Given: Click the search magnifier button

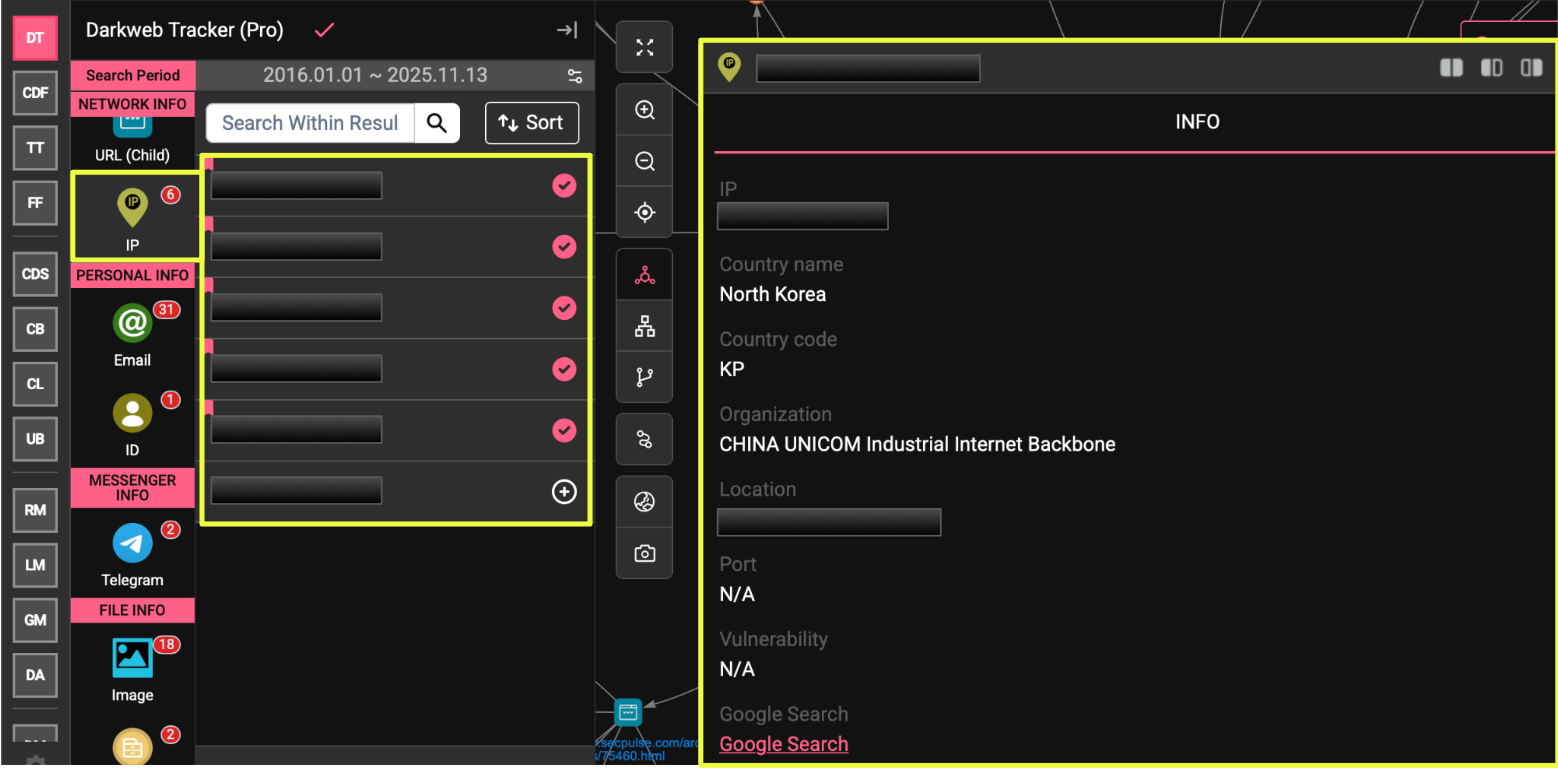Looking at the screenshot, I should tap(436, 123).
